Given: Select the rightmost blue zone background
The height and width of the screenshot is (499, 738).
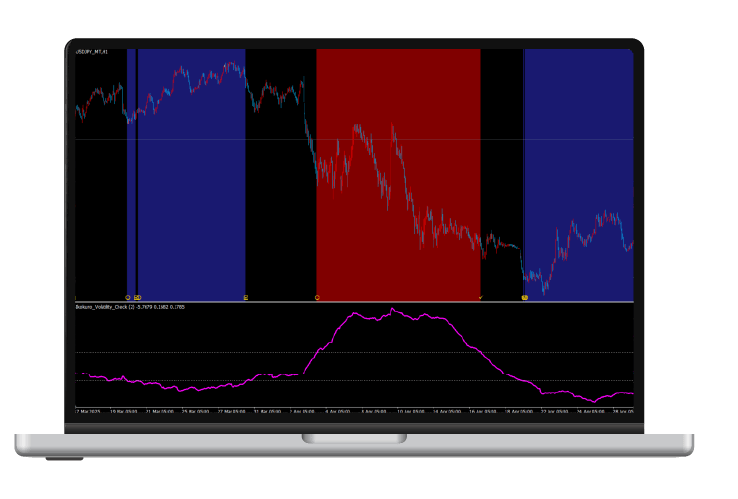Looking at the screenshot, I should [x=578, y=150].
